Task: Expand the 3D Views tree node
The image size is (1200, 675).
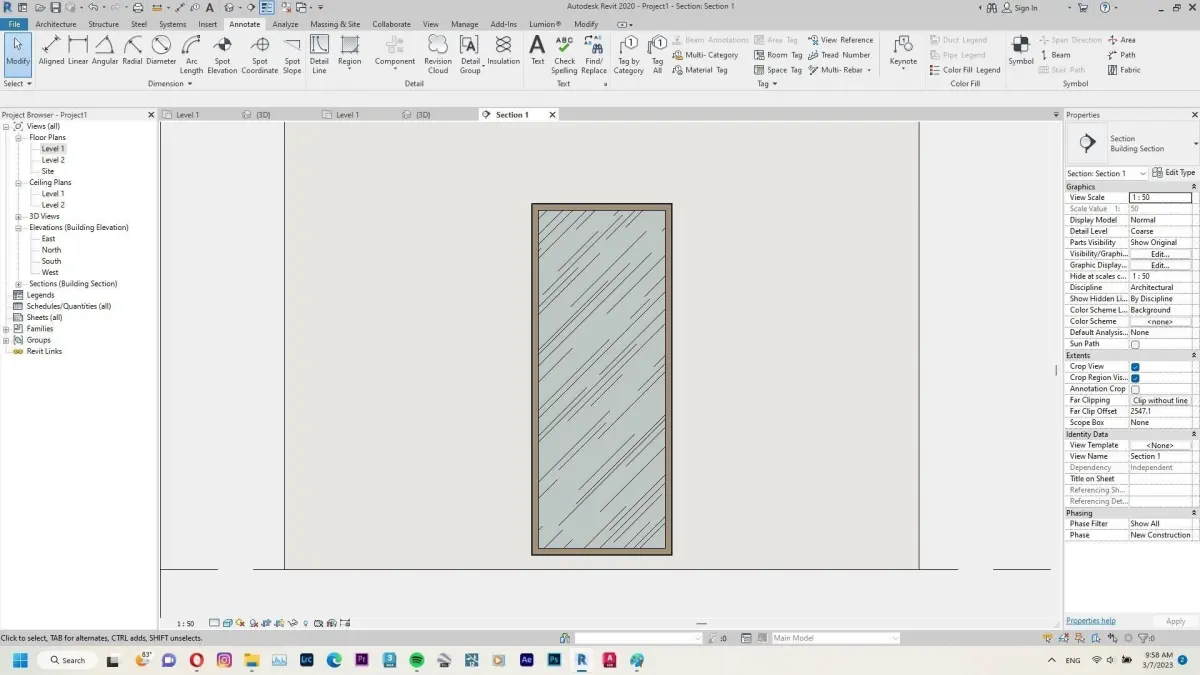Action: [19, 216]
